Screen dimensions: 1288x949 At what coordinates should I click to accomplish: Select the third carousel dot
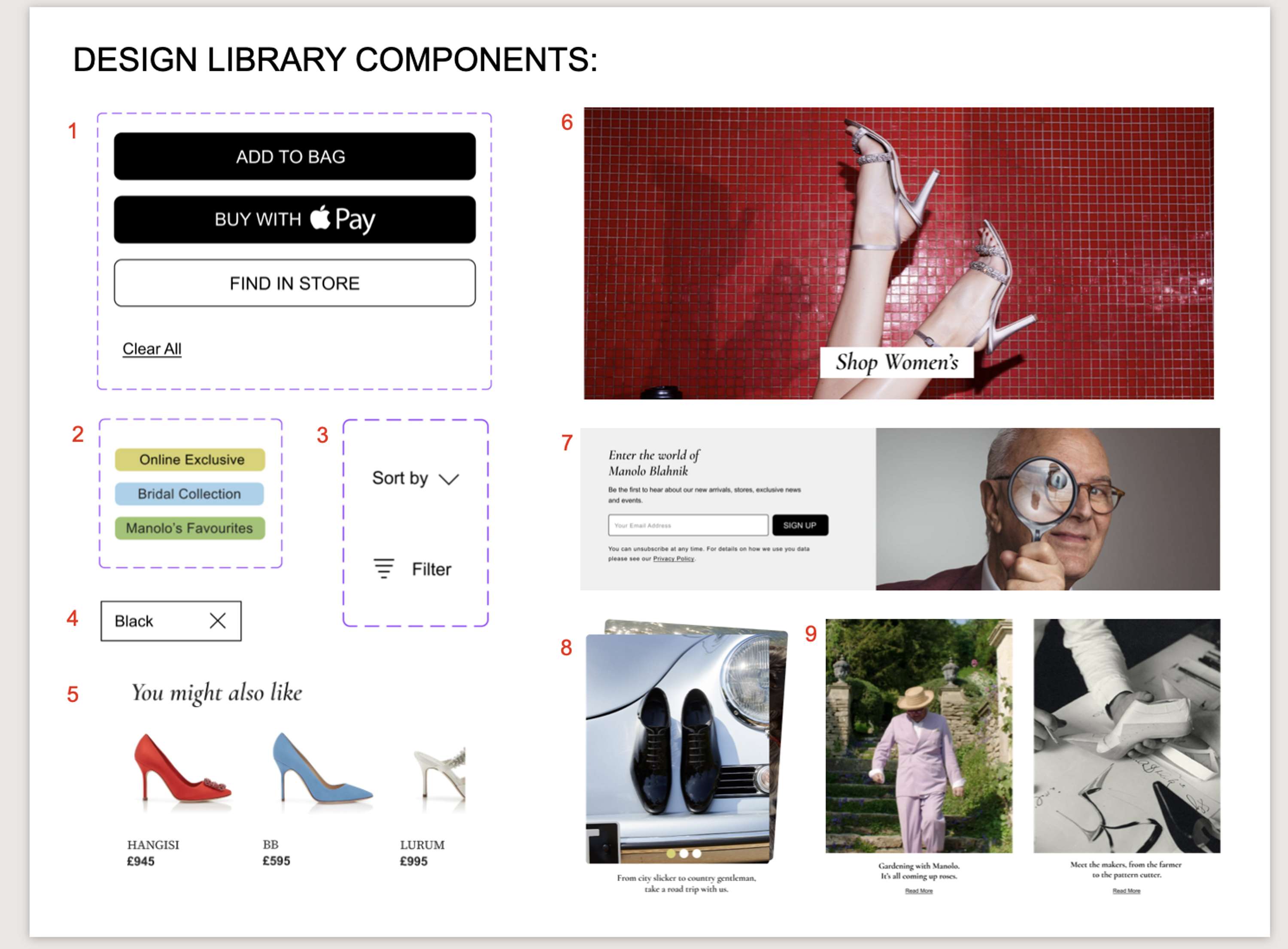(696, 854)
